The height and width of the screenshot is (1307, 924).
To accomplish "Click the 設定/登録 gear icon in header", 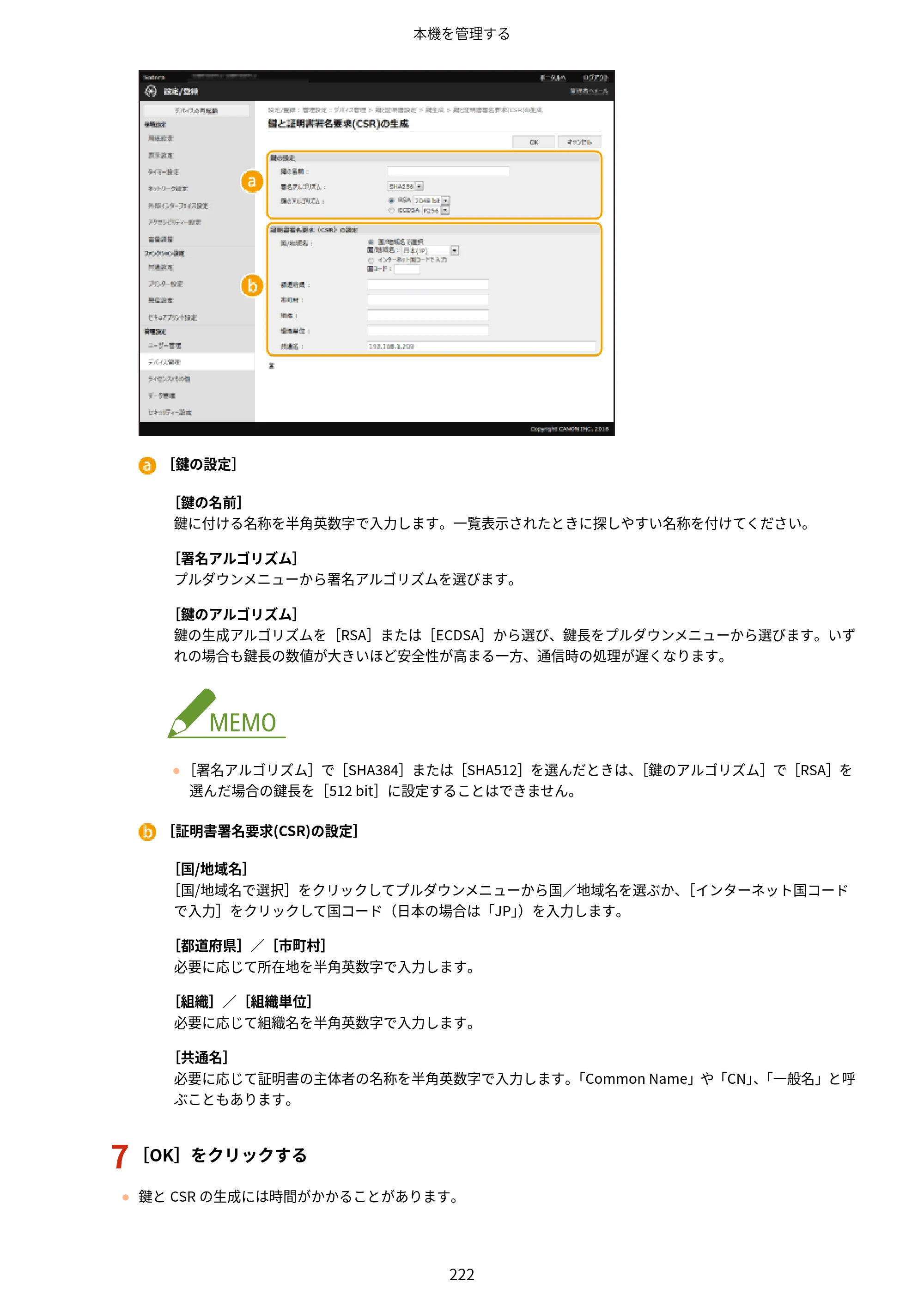I will pos(150,91).
